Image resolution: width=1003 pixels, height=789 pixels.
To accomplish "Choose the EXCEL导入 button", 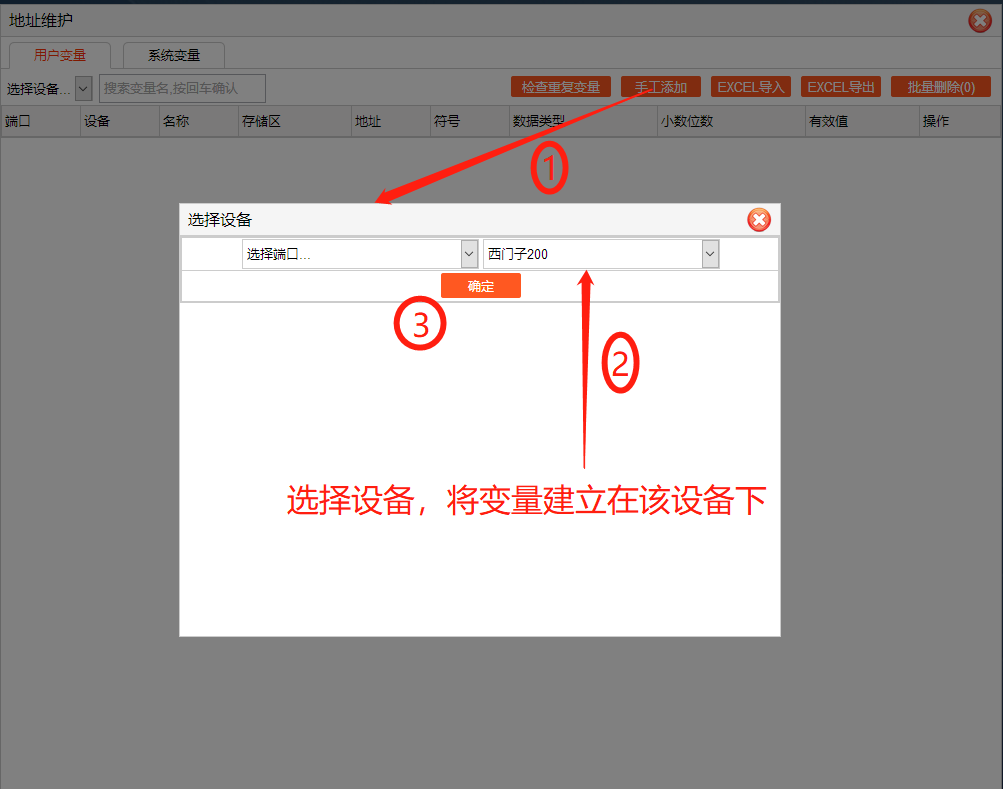I will coord(750,87).
